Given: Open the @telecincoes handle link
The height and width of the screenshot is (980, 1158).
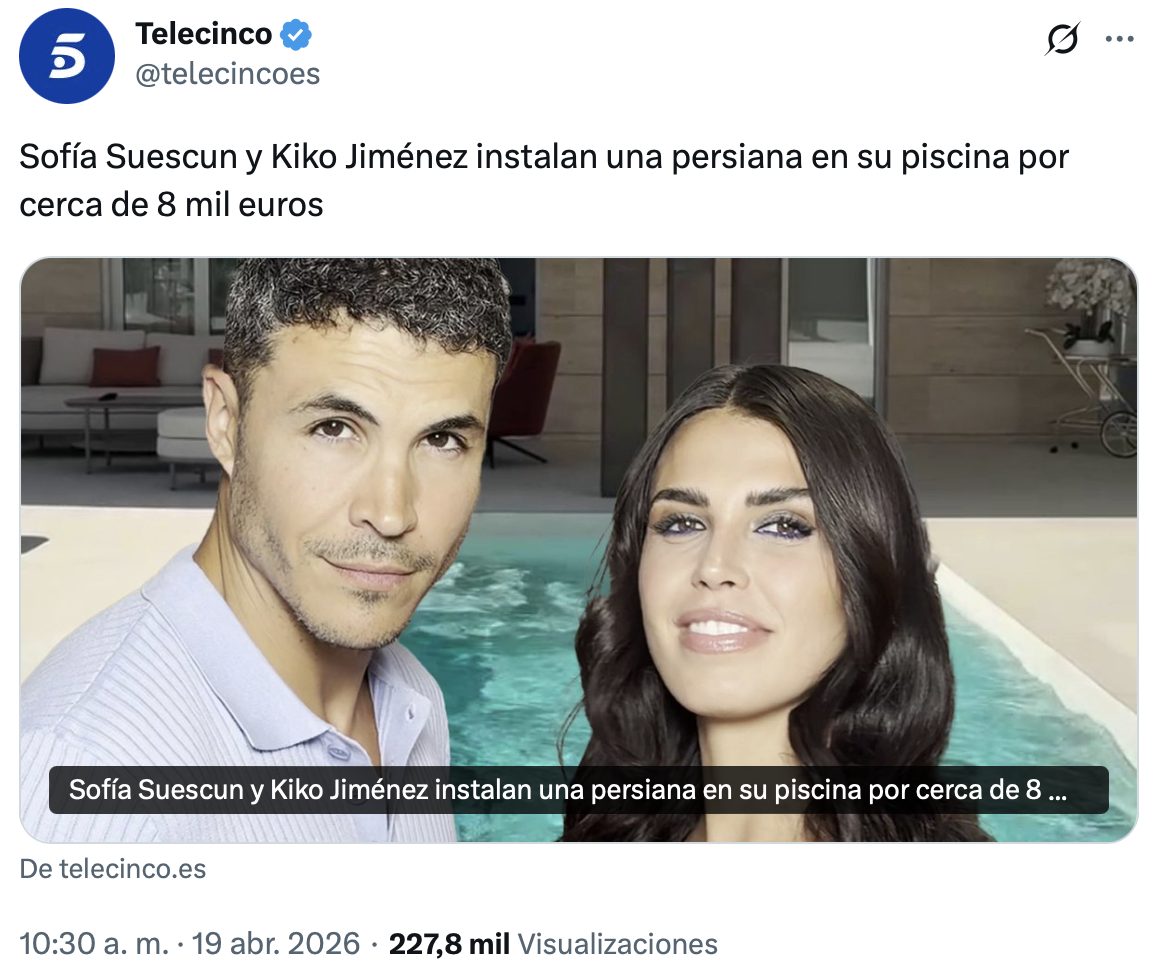Looking at the screenshot, I should point(227,74).
